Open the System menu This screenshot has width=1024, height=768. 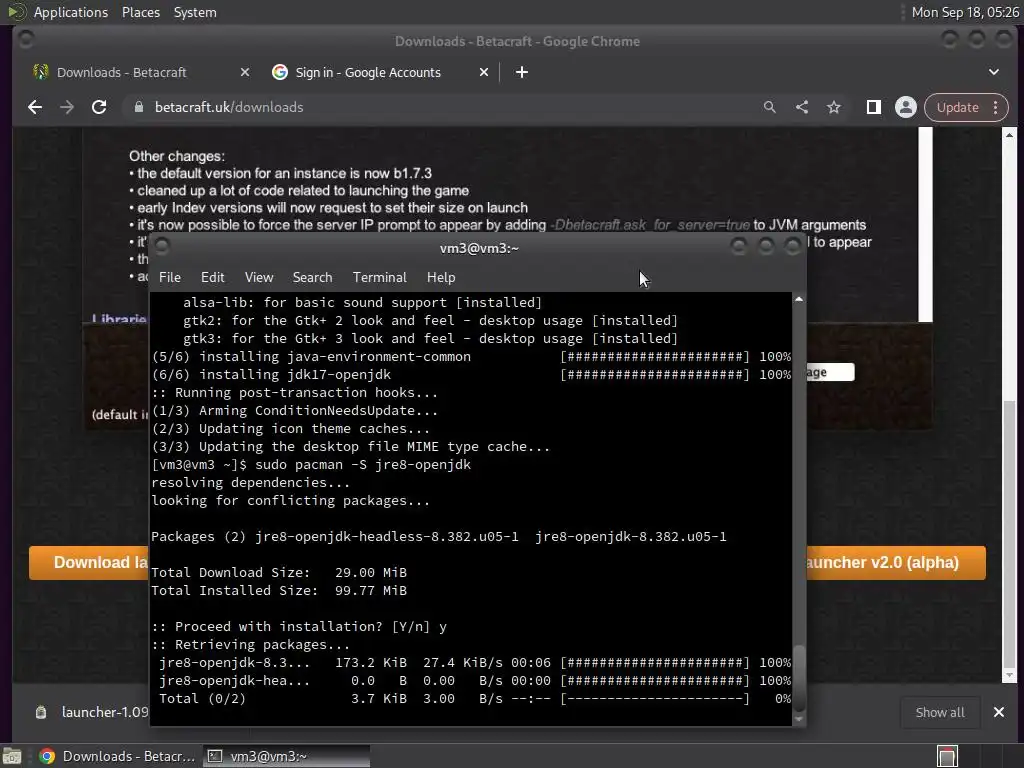(x=195, y=12)
